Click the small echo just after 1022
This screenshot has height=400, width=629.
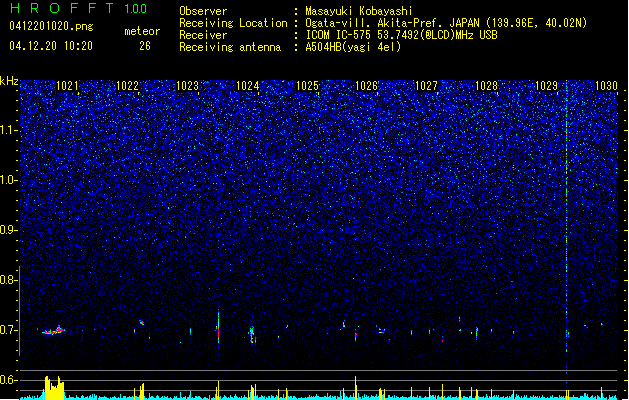tap(141, 322)
